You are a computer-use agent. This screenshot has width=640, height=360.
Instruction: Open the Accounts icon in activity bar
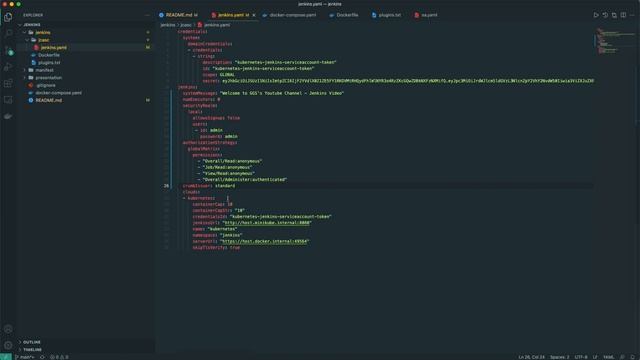8,329
